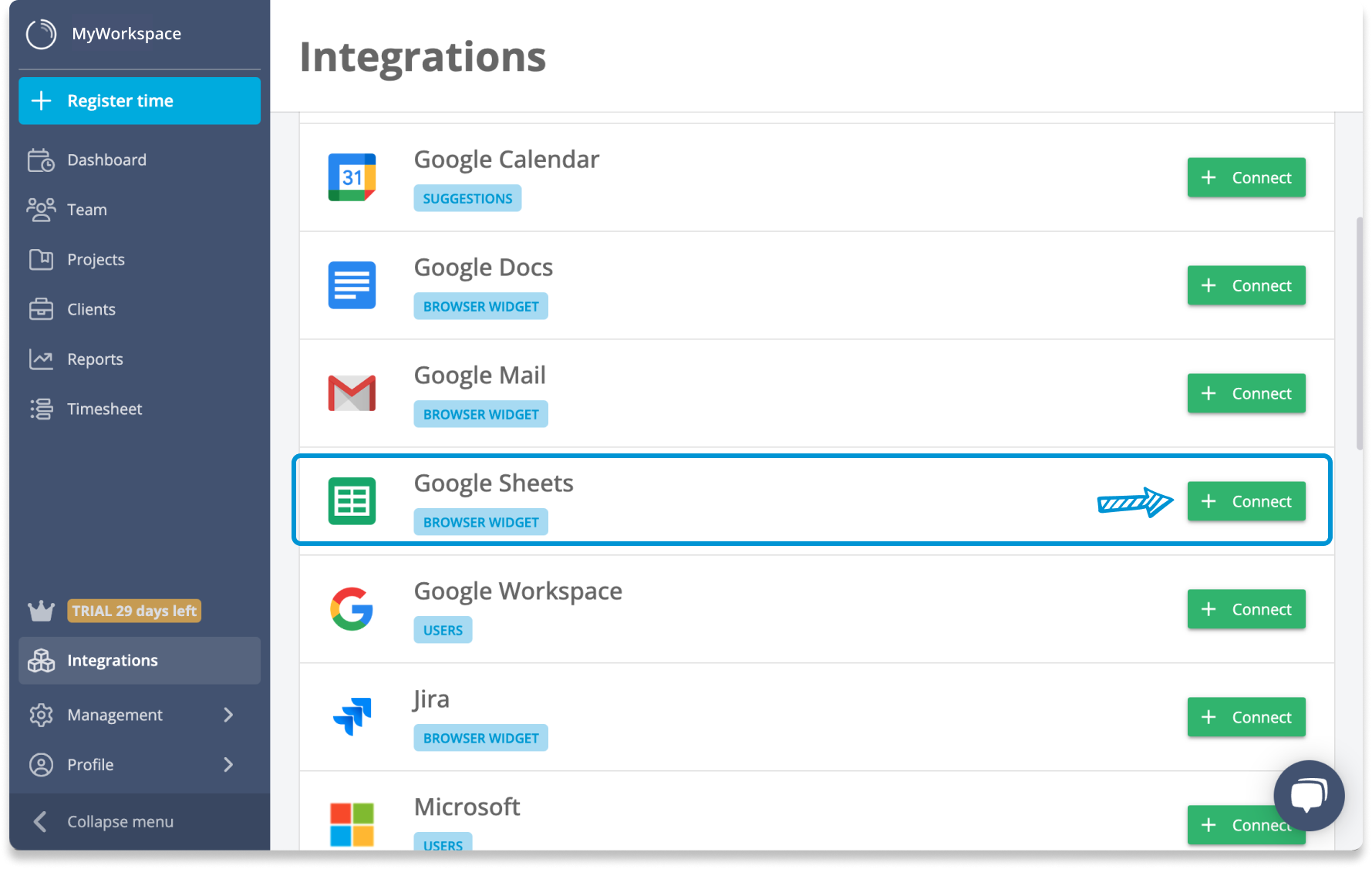The image size is (1372, 869).
Task: Click the TRIAL 29 days left badge
Action: pyautogui.click(x=134, y=611)
